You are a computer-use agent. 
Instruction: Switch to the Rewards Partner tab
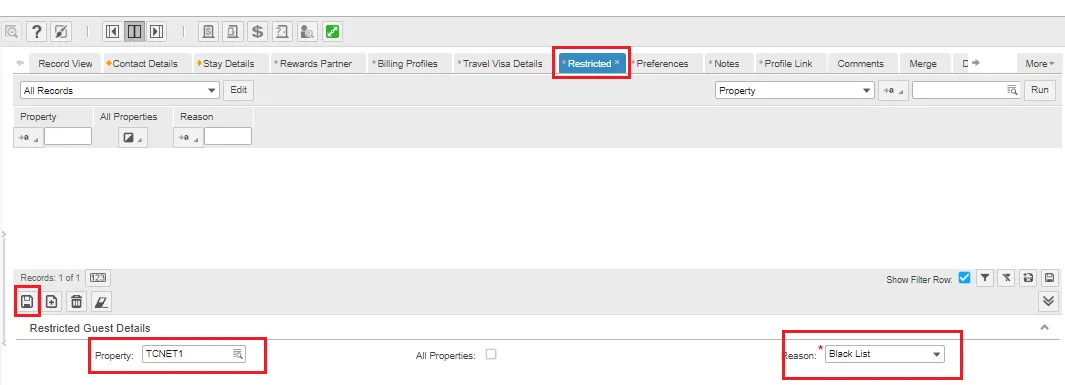[316, 63]
